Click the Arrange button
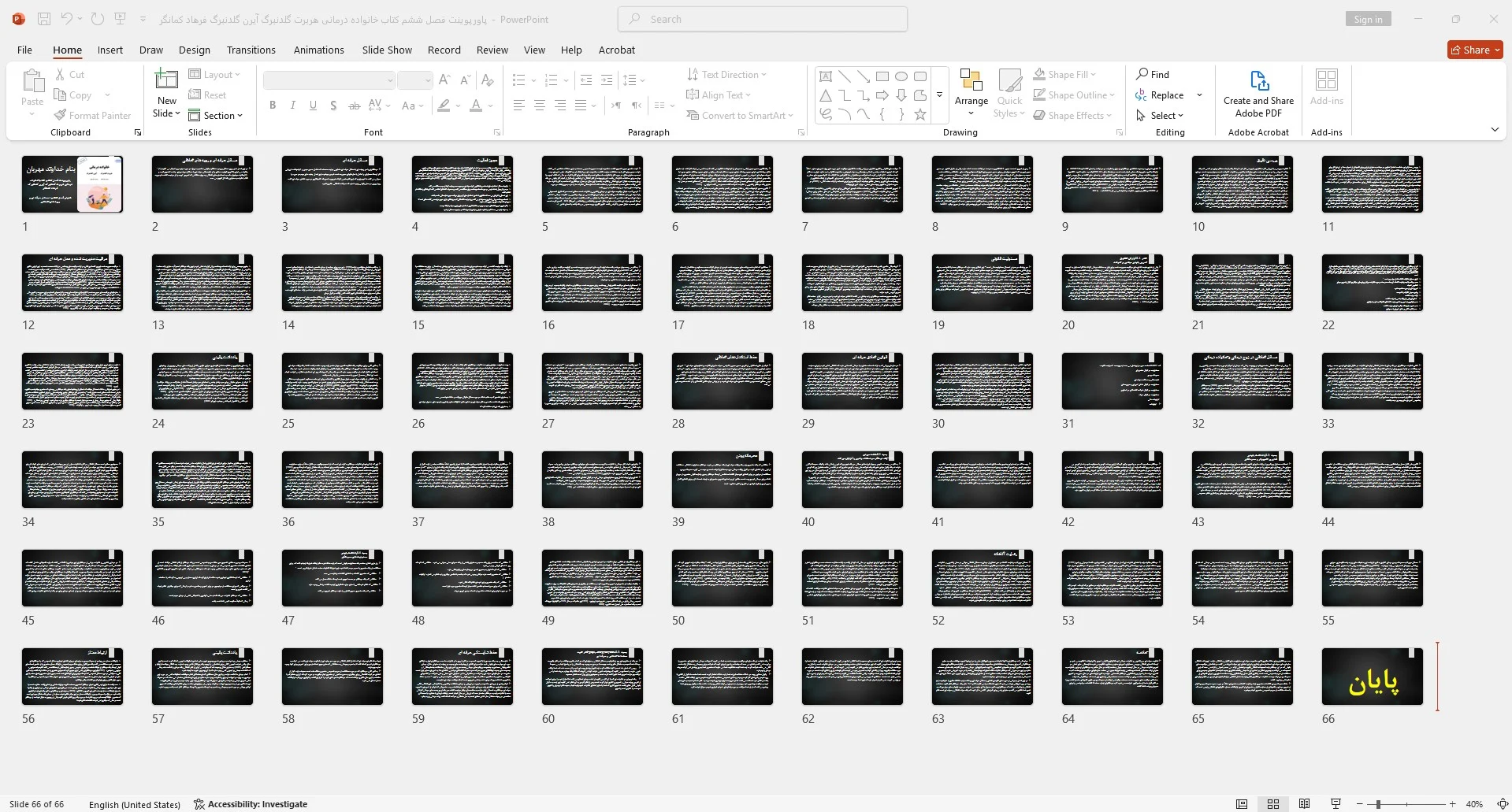The height and width of the screenshot is (812, 1512). point(971,92)
